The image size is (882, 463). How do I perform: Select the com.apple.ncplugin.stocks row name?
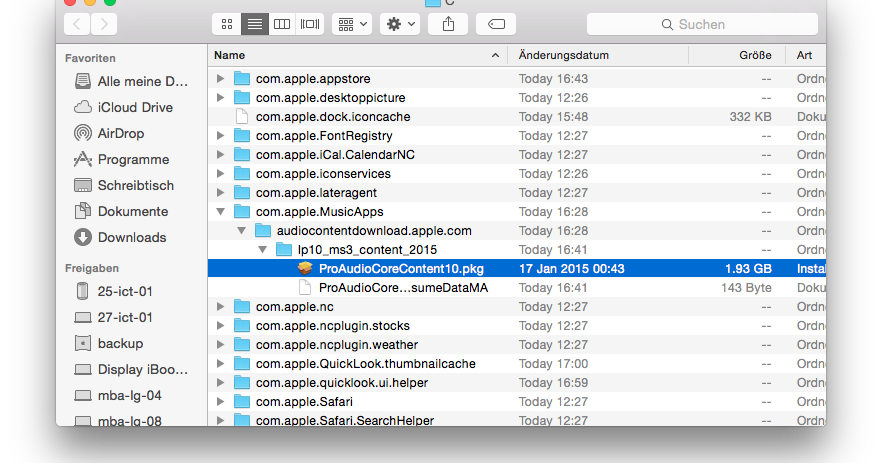[332, 326]
